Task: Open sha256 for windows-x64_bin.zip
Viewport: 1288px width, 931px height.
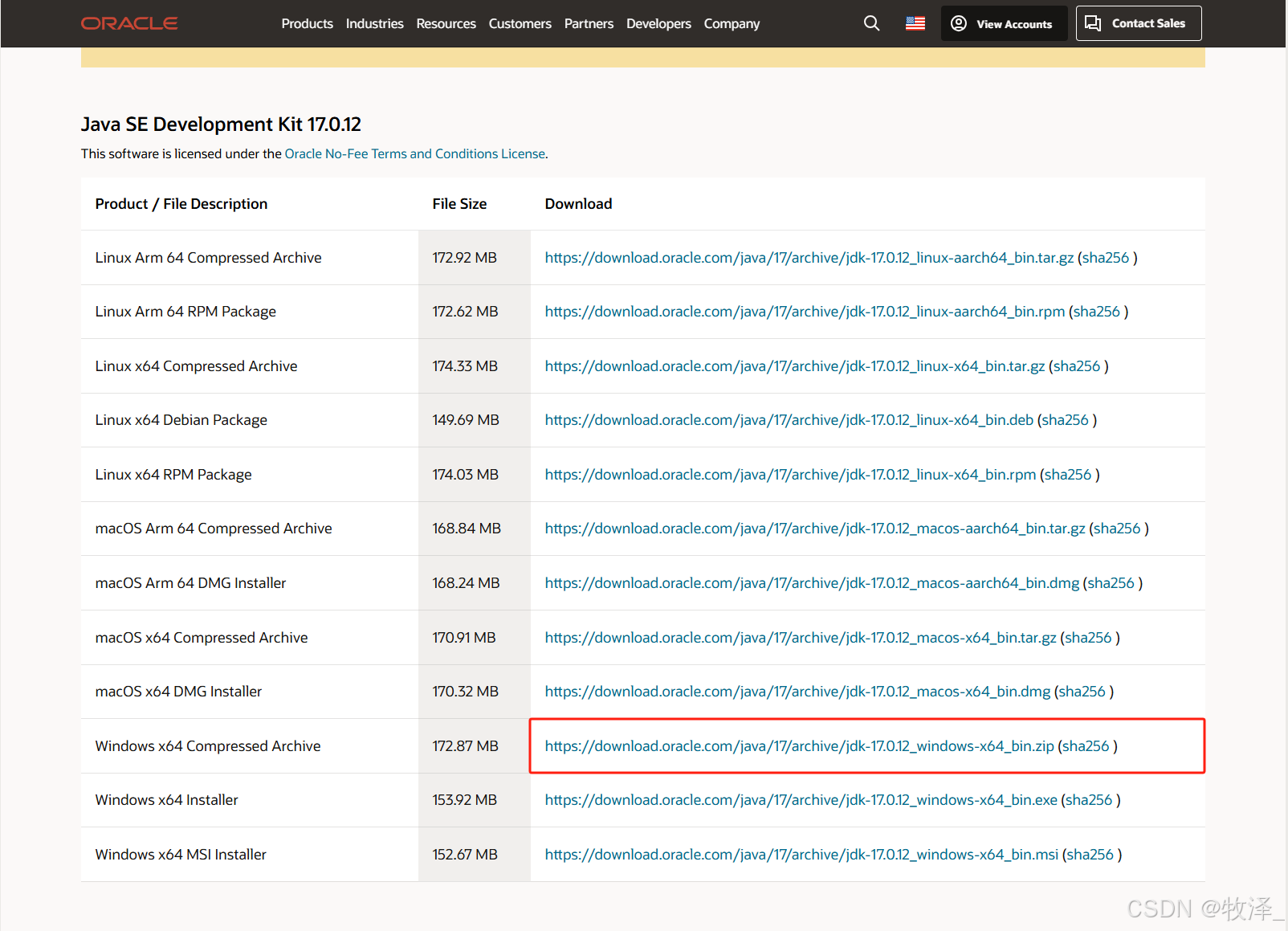Action: point(1086,746)
